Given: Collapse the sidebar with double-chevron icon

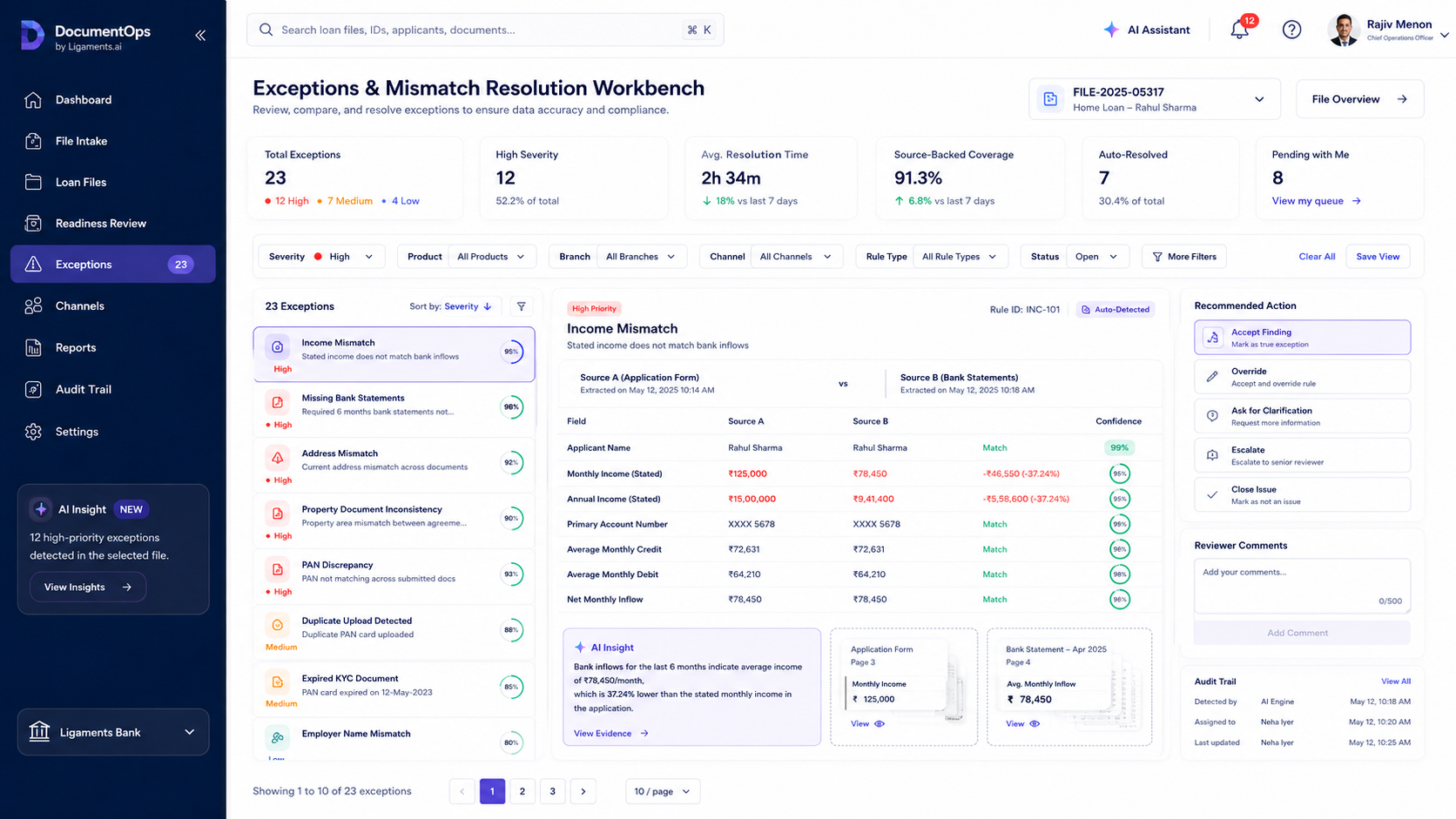Looking at the screenshot, I should pyautogui.click(x=200, y=36).
